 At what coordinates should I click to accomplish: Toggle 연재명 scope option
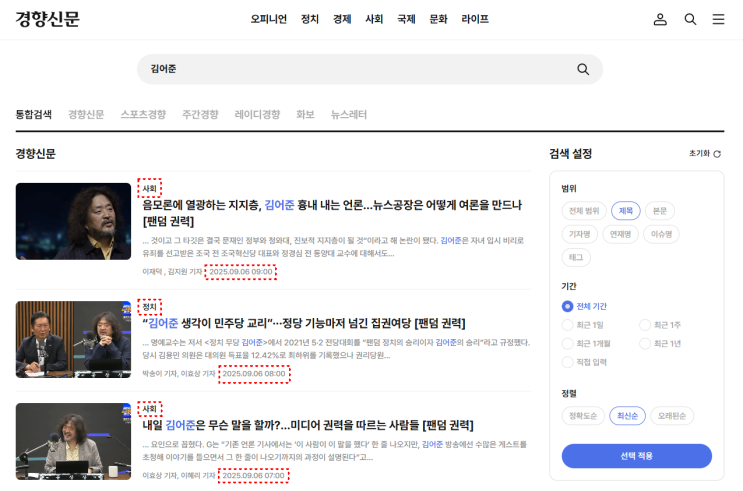pos(620,234)
